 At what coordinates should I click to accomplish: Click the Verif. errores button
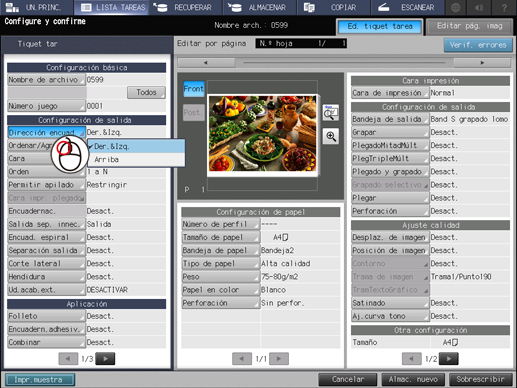pos(478,45)
